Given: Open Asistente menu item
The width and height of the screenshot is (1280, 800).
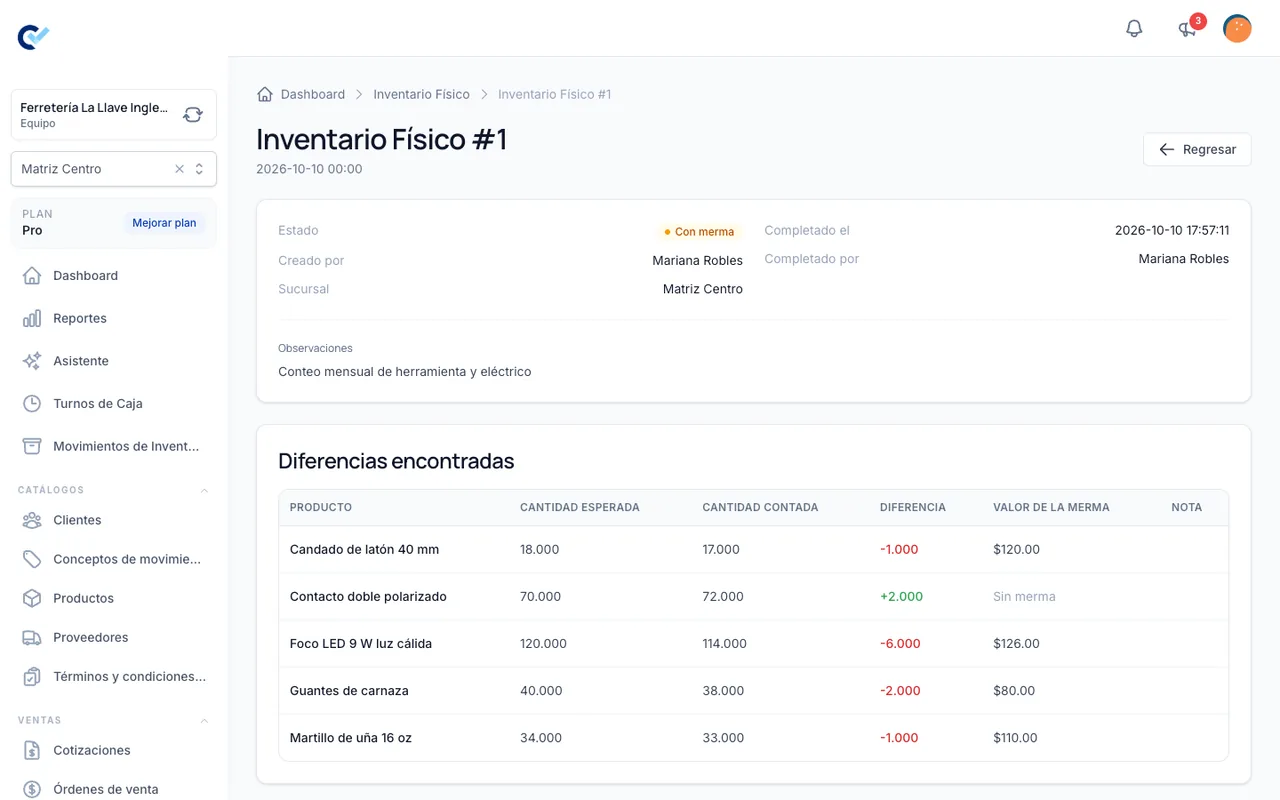Looking at the screenshot, I should coord(114,361).
